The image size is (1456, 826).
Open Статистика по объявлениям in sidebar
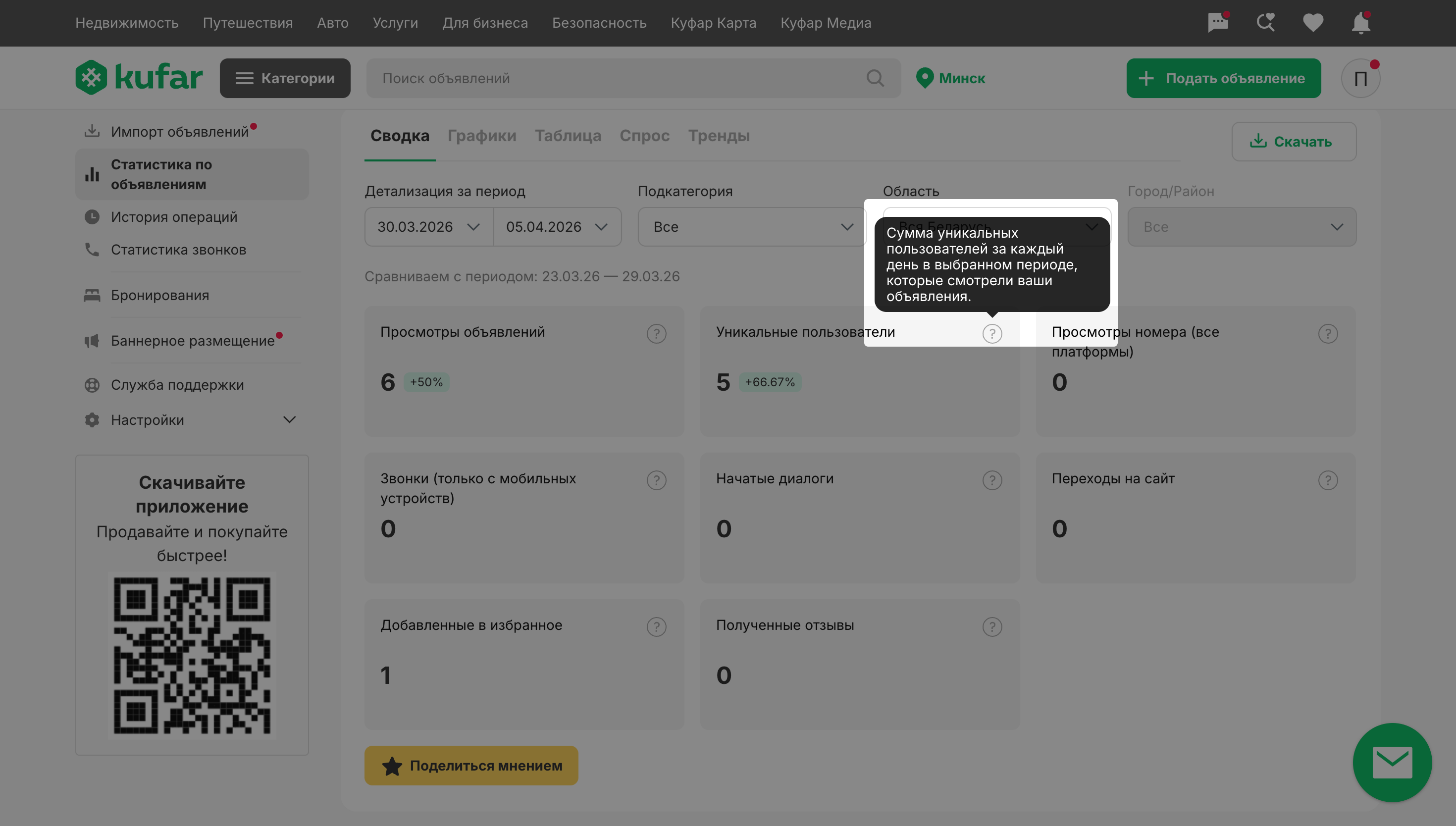pyautogui.click(x=192, y=174)
